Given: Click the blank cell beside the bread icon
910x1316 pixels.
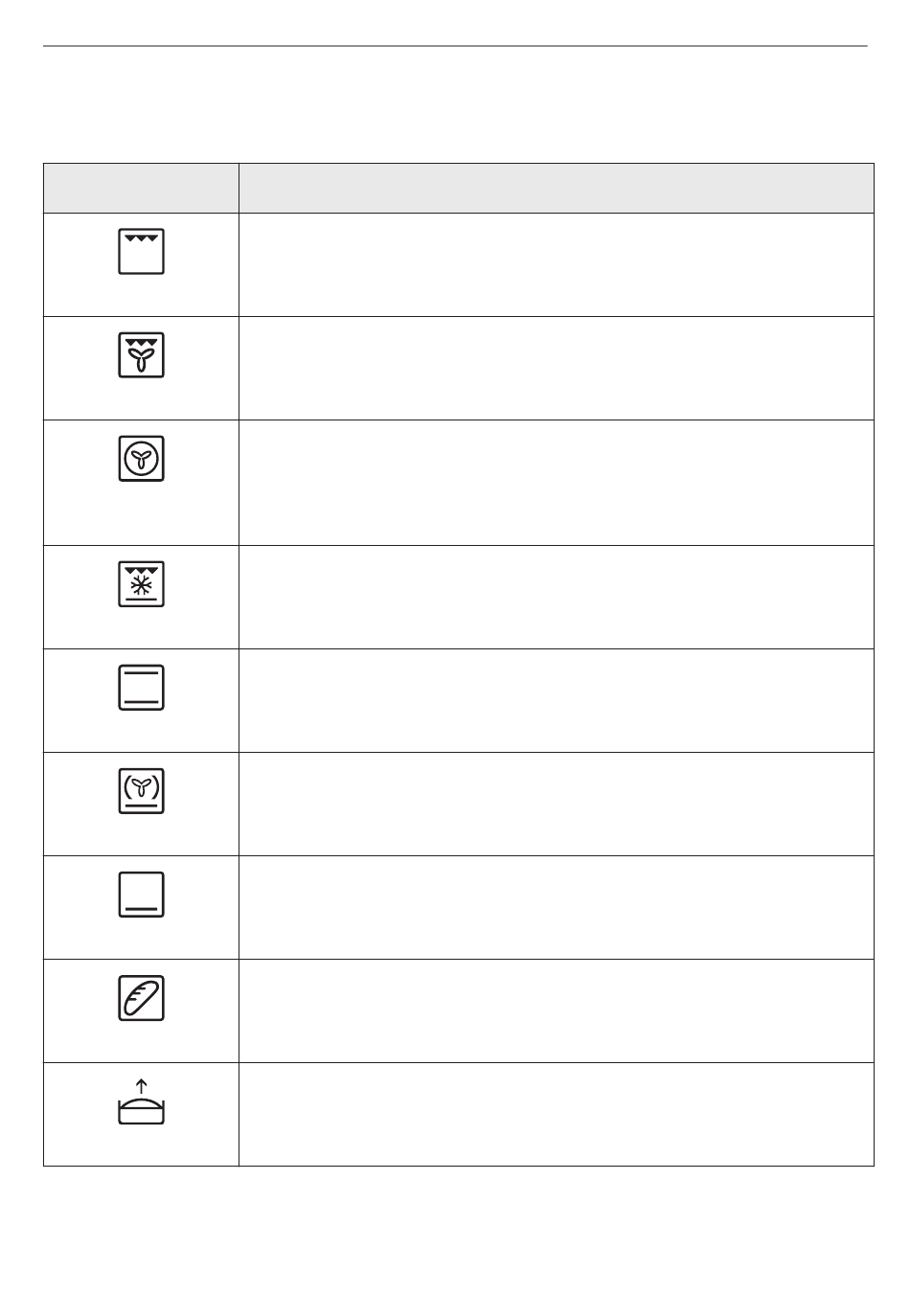Looking at the screenshot, I should pyautogui.click(x=557, y=1011).
